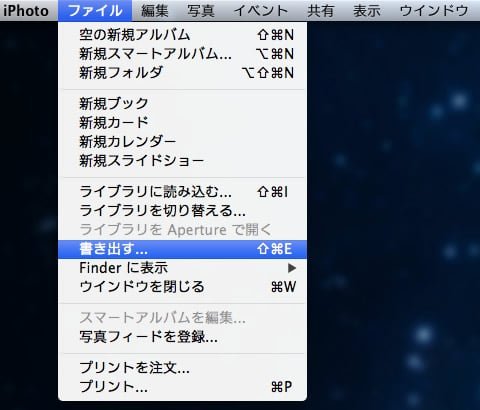The height and width of the screenshot is (410, 480).
Task: Expand the Finder に表示 submenu
Action: [182, 268]
